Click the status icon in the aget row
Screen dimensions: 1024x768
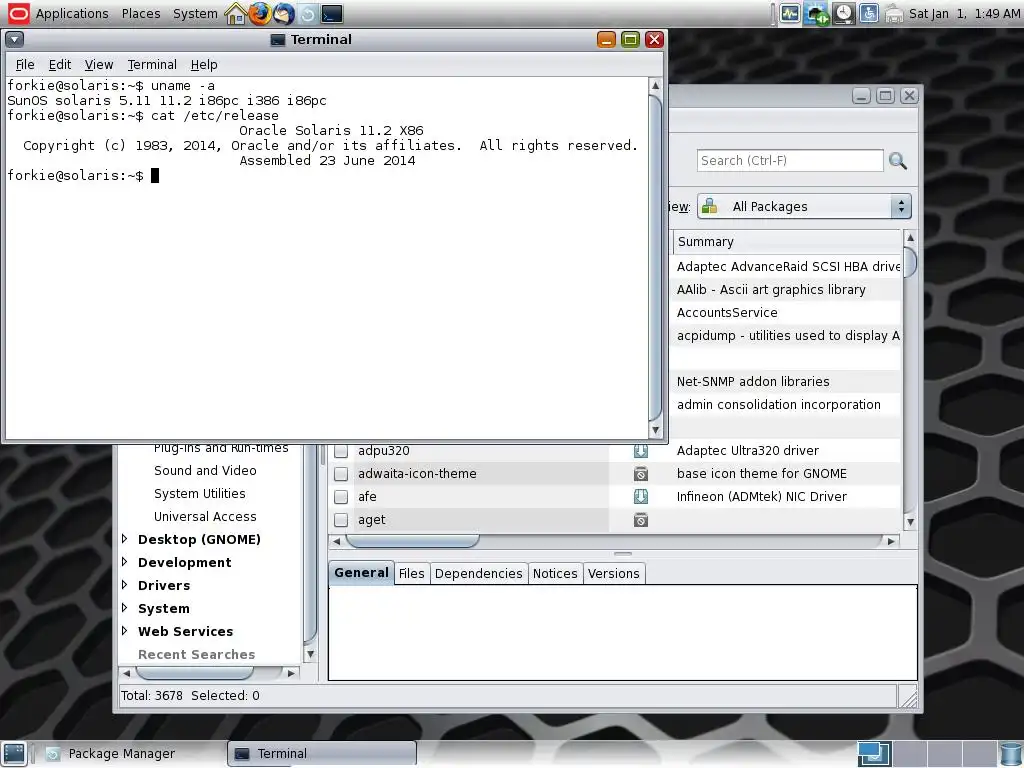pos(641,520)
